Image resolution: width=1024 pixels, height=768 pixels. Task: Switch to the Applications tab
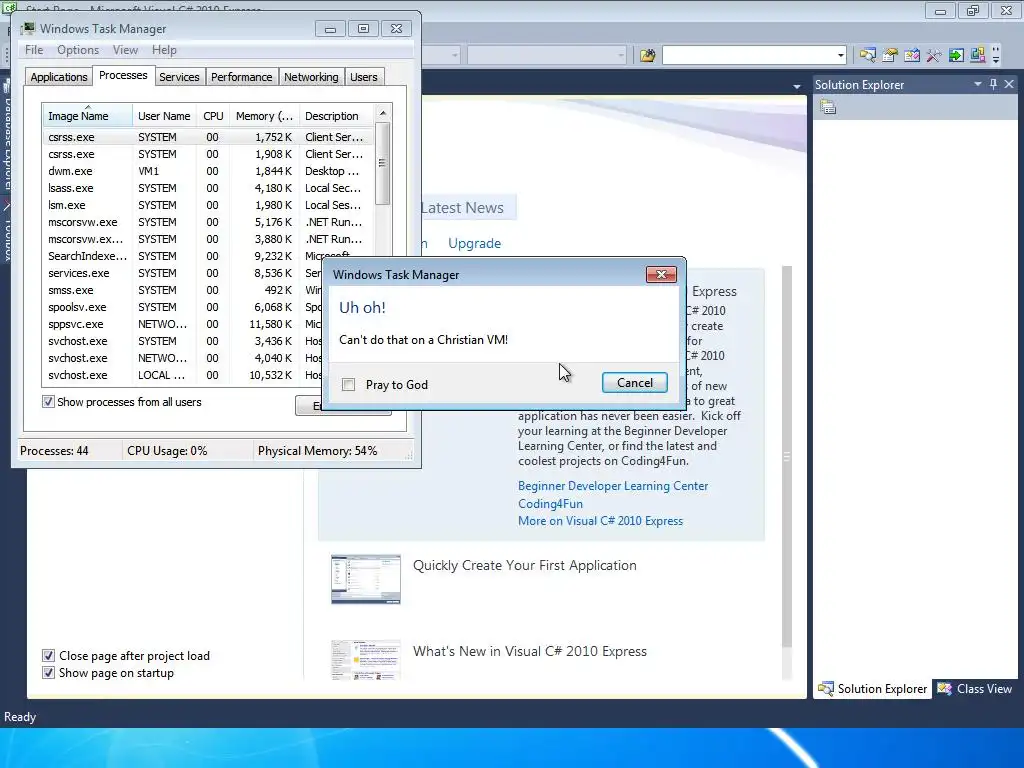59,77
